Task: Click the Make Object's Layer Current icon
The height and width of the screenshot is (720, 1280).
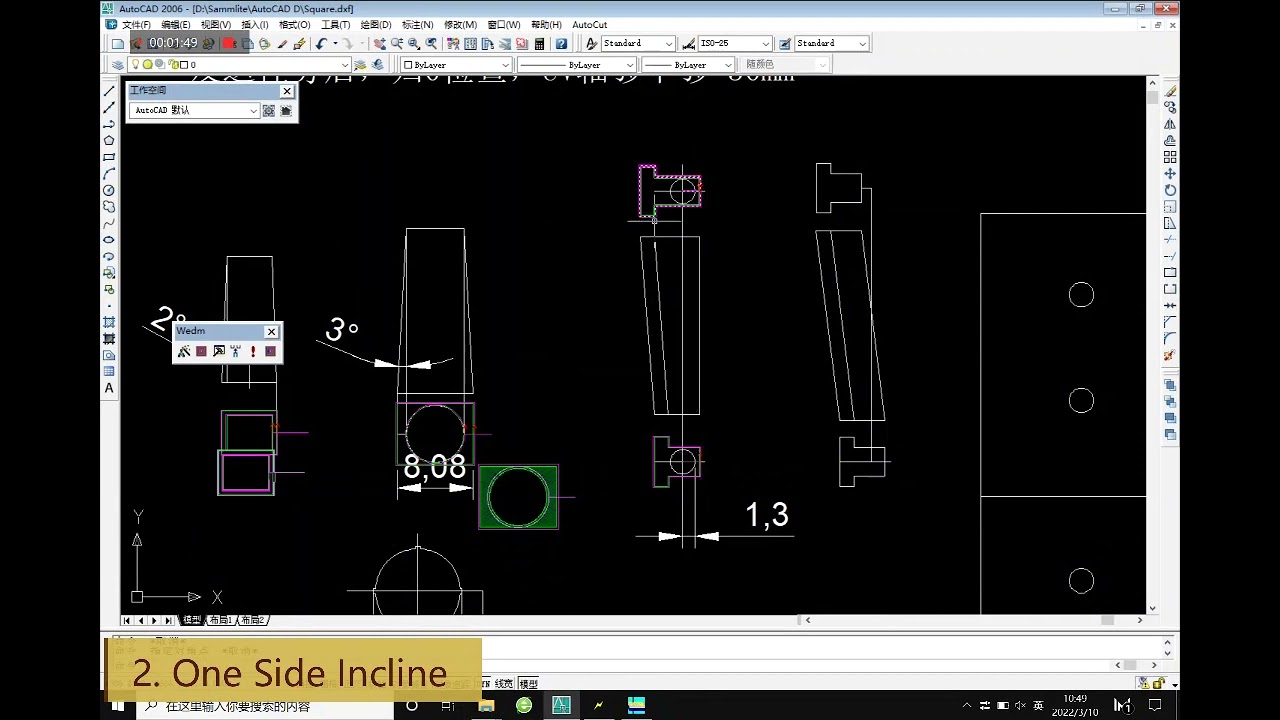Action: (x=361, y=65)
